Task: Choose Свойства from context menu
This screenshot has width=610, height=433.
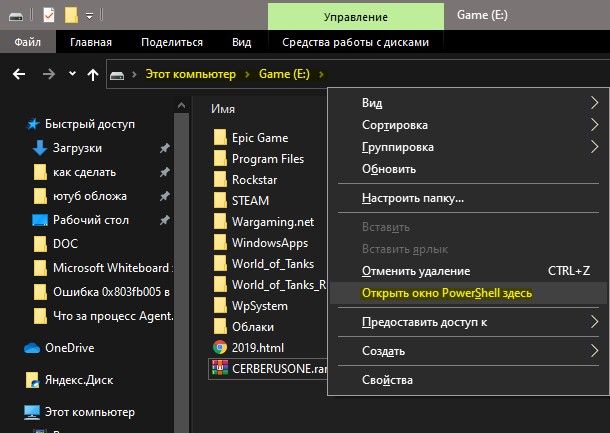Action: pyautogui.click(x=468, y=380)
